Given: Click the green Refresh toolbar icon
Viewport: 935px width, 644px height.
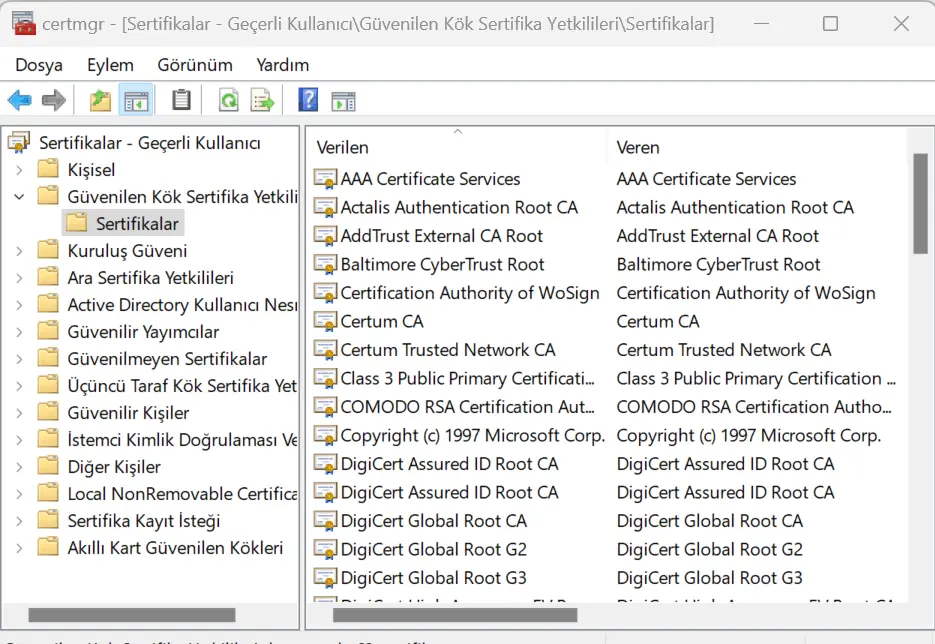Looking at the screenshot, I should [x=229, y=100].
